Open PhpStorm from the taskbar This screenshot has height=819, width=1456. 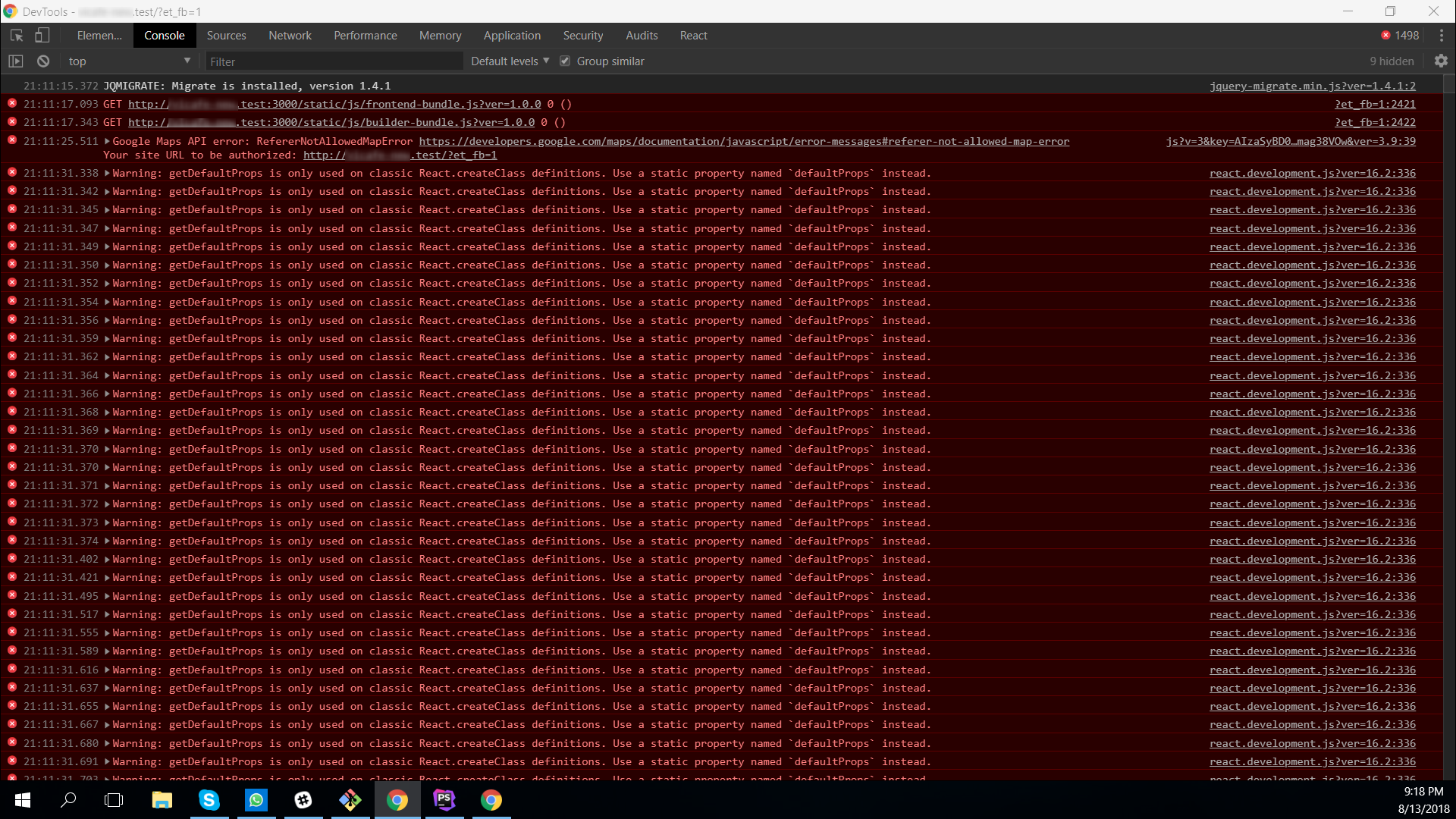click(444, 800)
